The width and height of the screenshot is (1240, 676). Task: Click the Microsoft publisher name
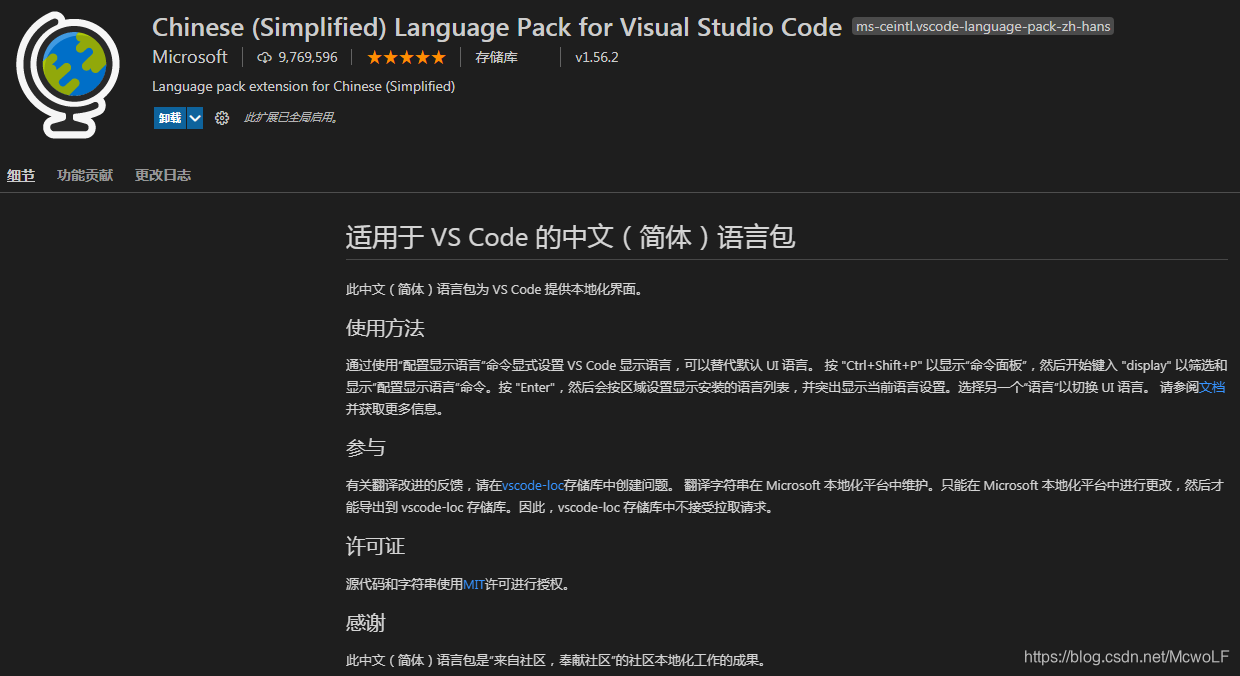pos(190,57)
